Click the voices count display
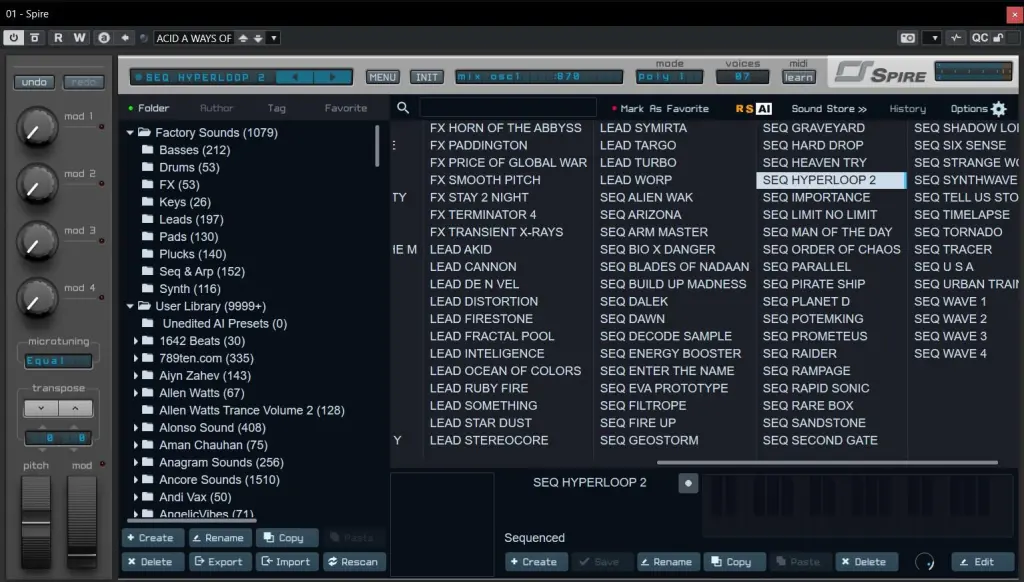Screen dimensions: 1024x582 (x=743, y=76)
